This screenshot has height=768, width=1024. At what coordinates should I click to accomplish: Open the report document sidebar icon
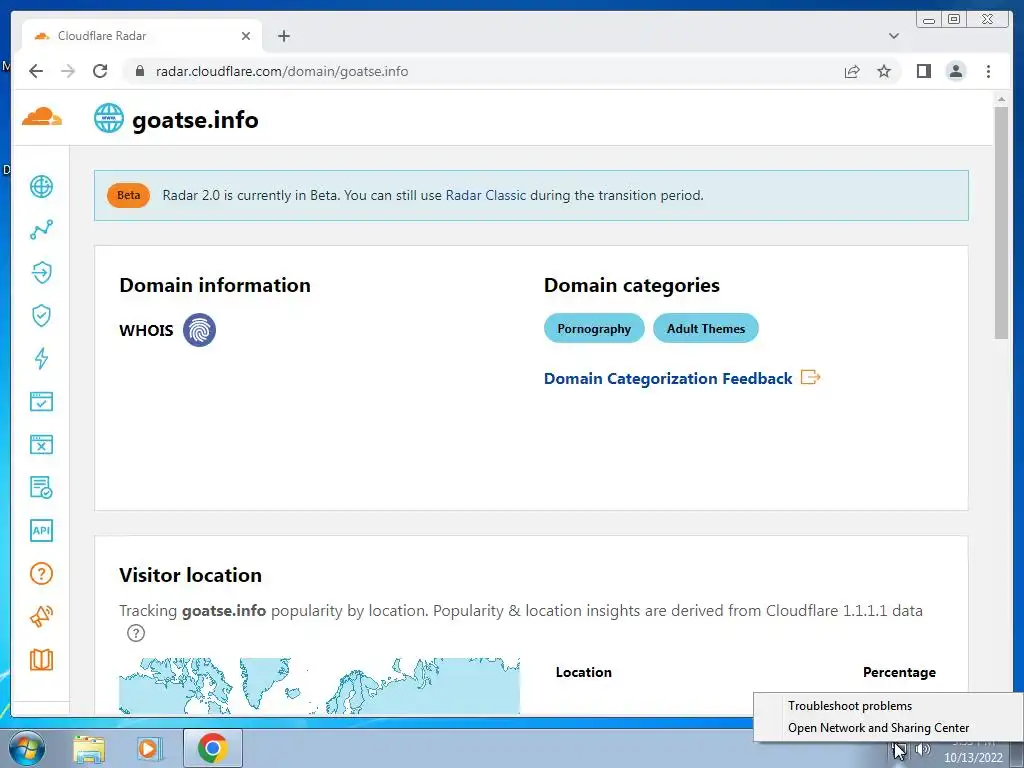(41, 487)
